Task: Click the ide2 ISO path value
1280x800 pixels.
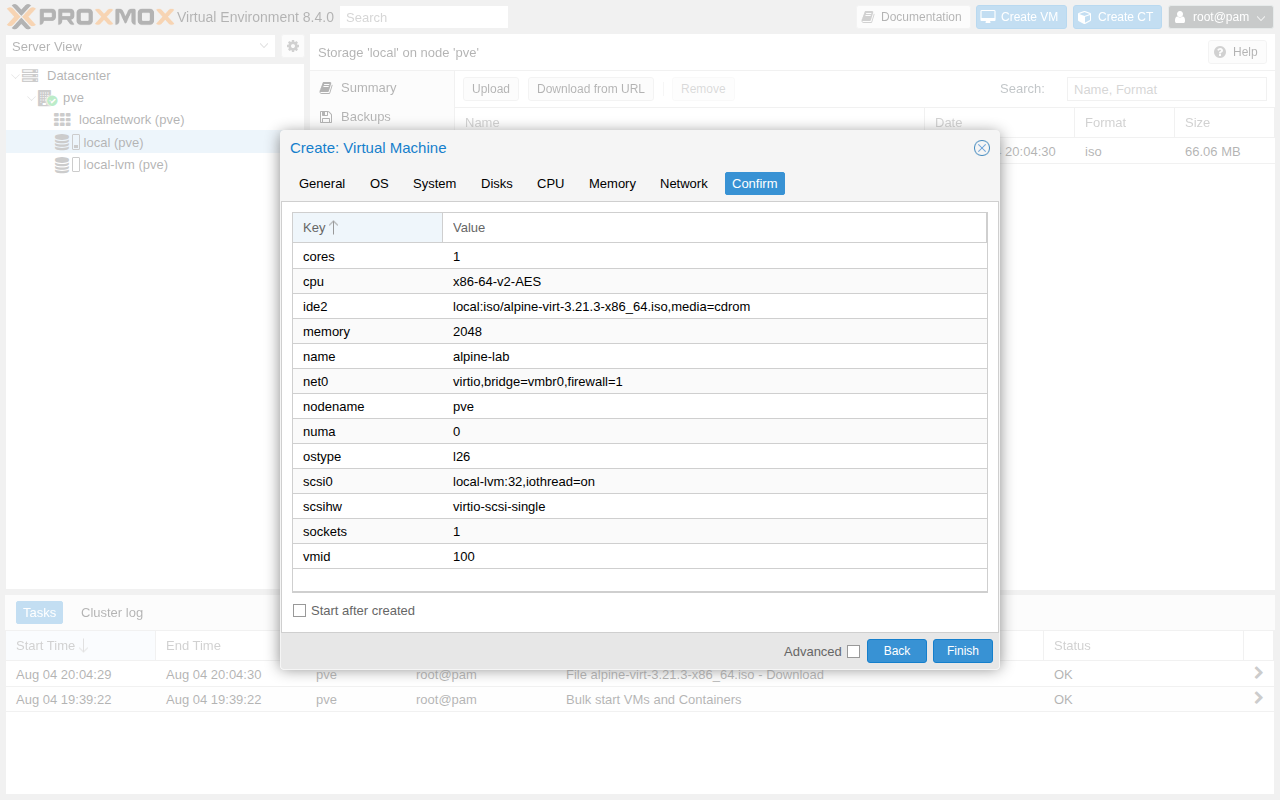Action: coord(601,307)
